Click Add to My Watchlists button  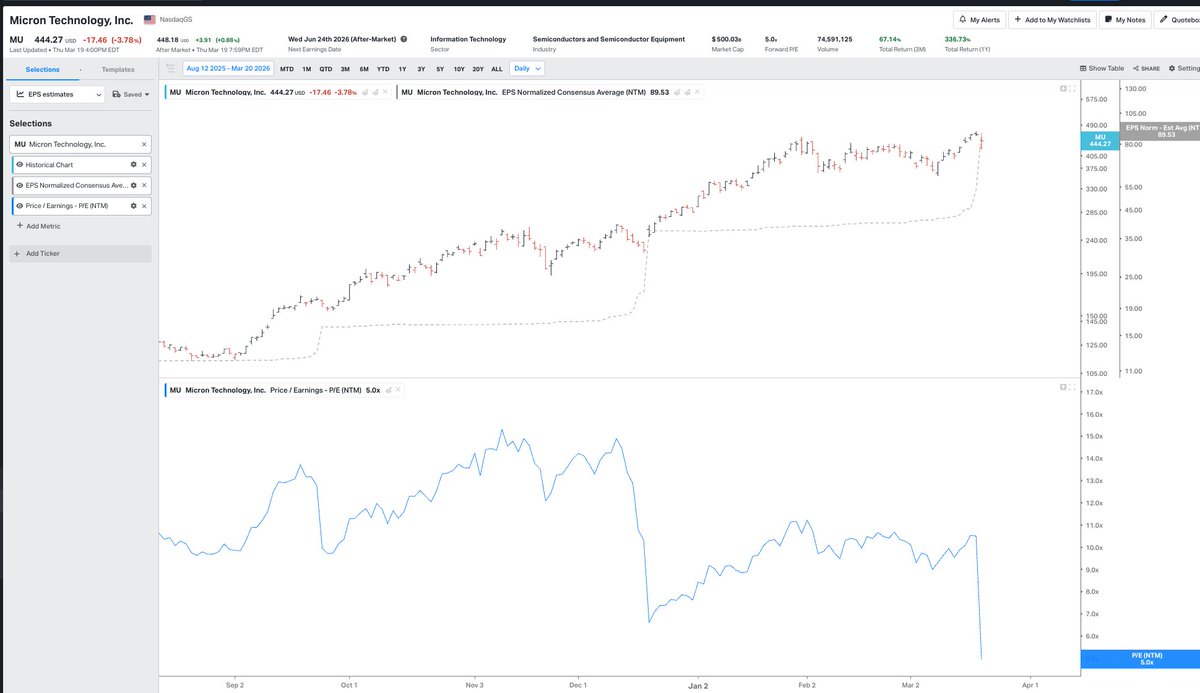click(1051, 19)
